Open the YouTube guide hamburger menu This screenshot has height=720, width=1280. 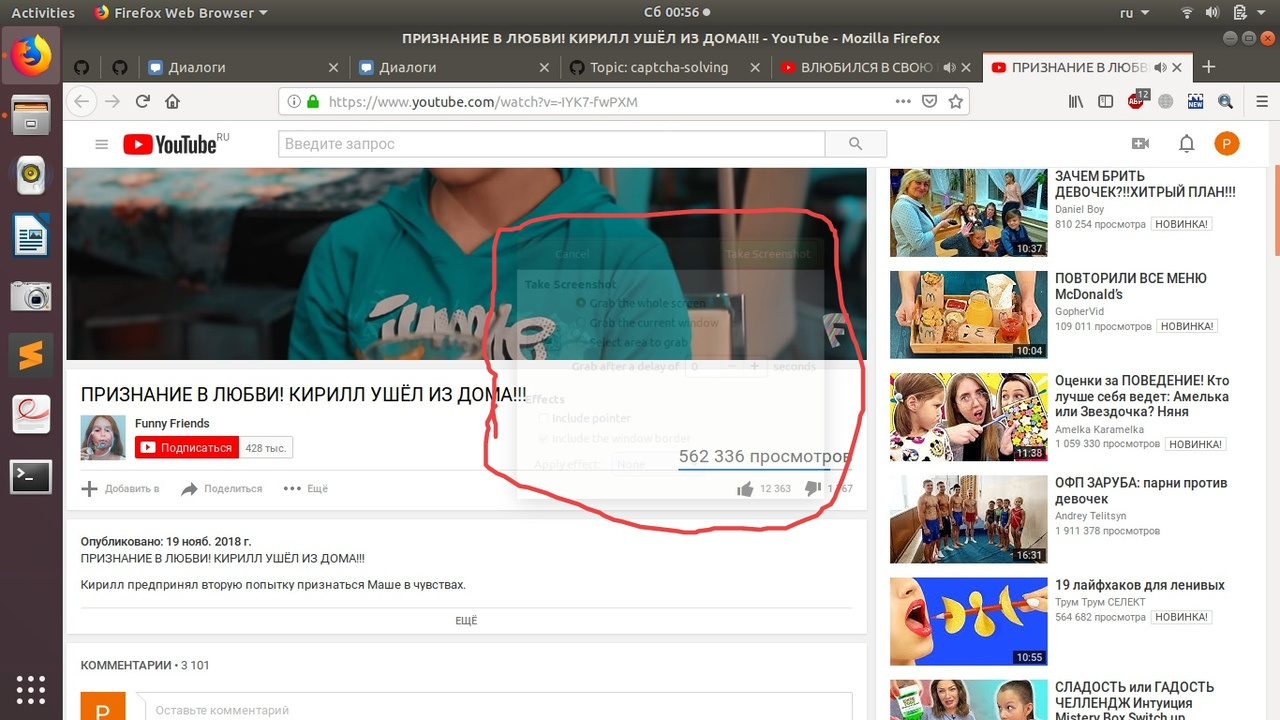[101, 144]
